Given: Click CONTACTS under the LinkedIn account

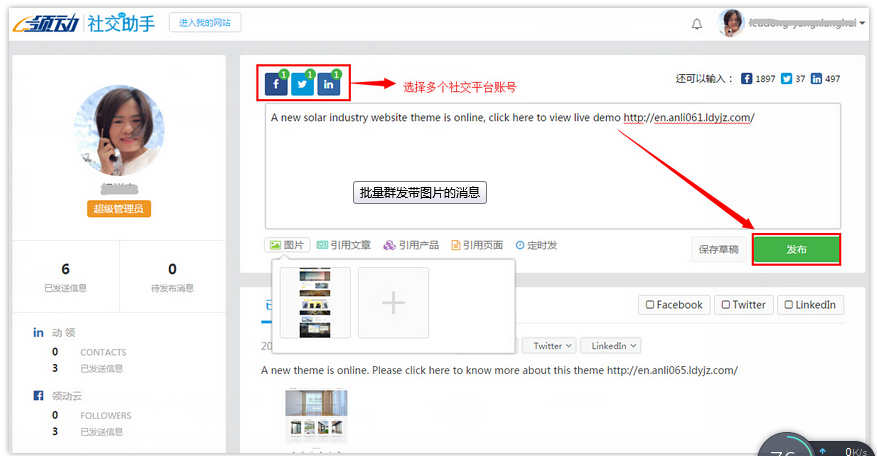Looking at the screenshot, I should pos(103,352).
